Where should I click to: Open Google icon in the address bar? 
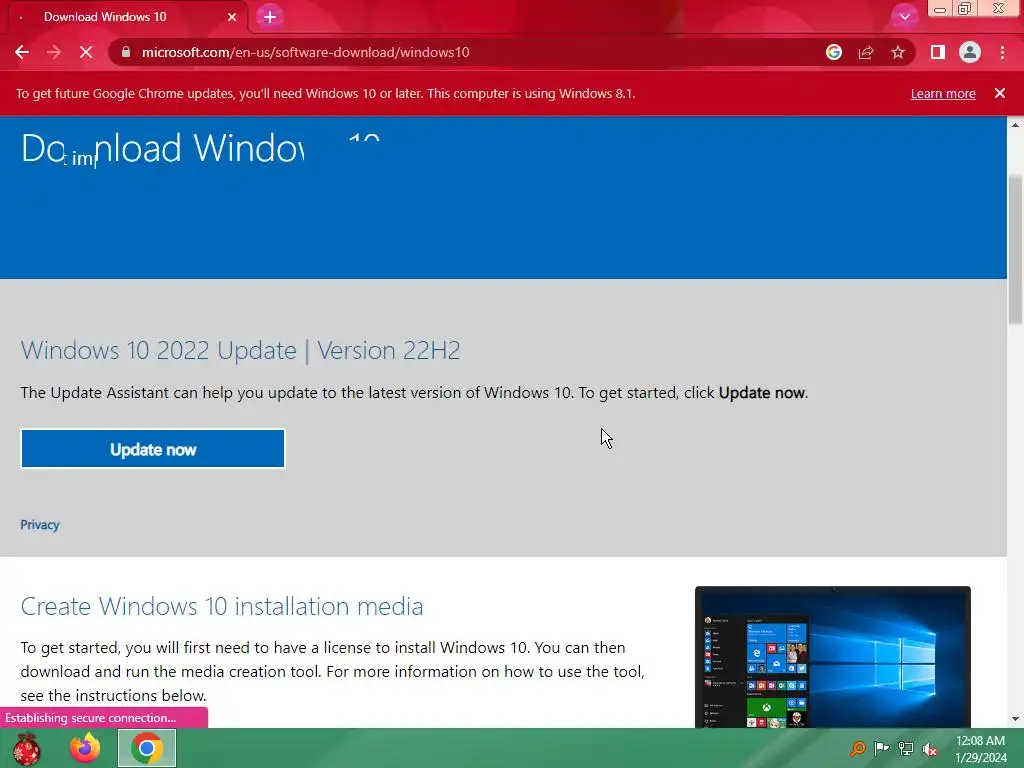(834, 52)
